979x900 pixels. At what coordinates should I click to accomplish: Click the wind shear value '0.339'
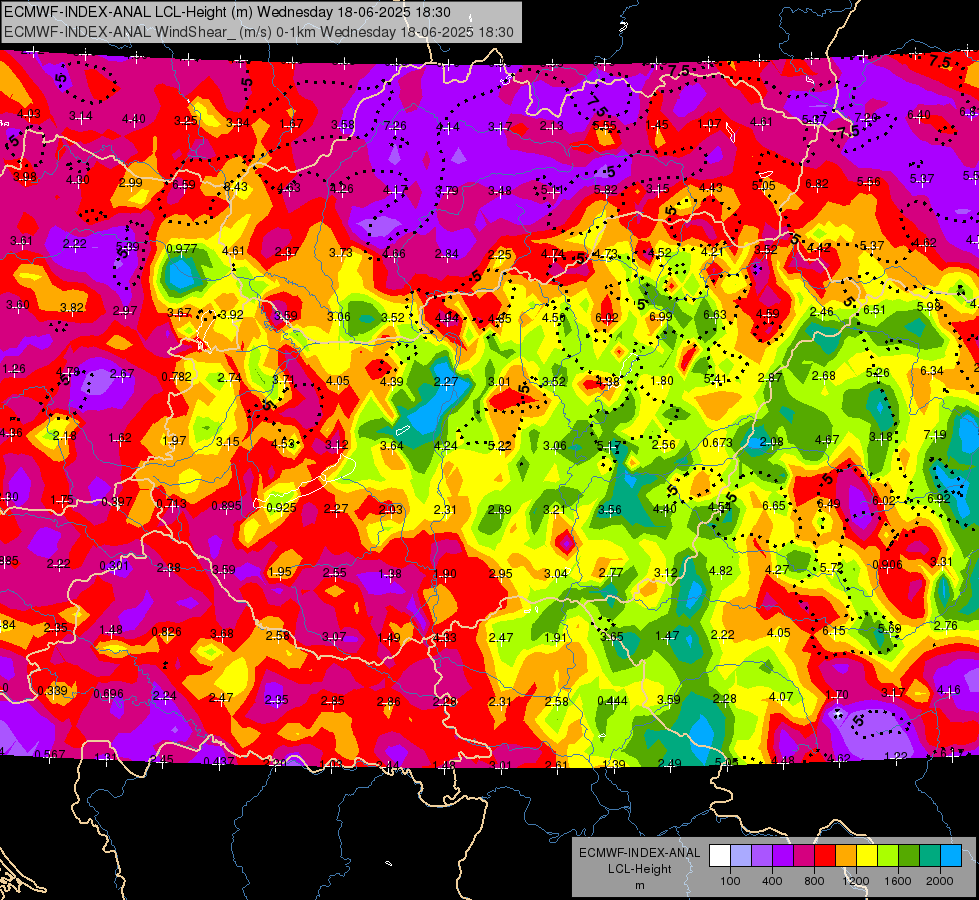point(52,691)
